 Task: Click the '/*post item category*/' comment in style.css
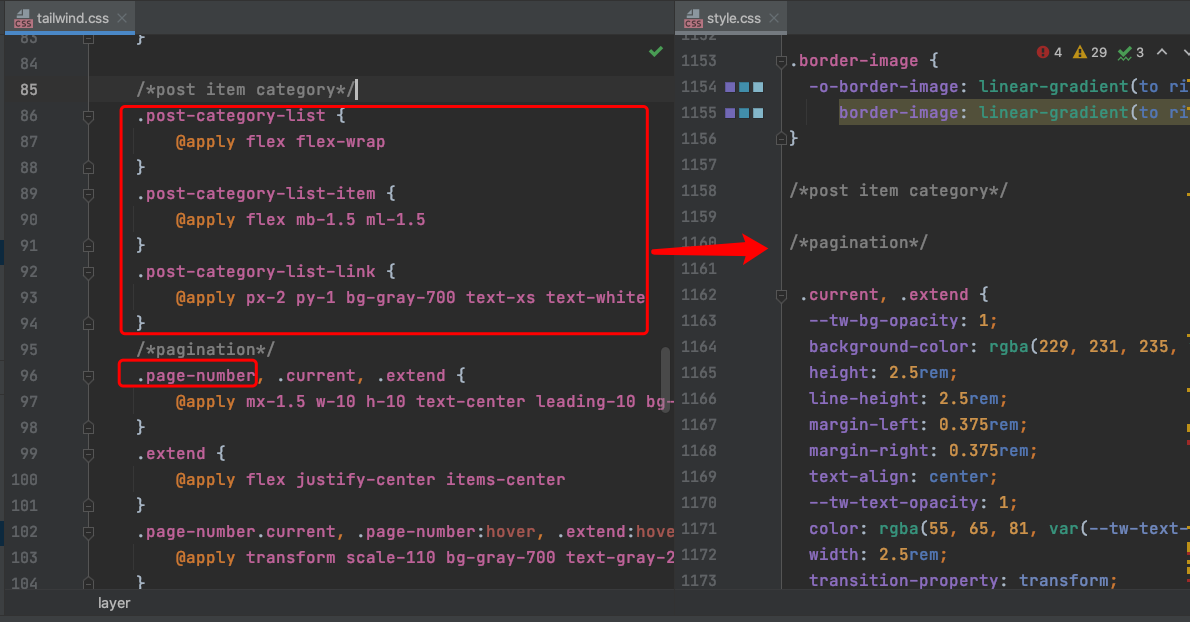(899, 190)
